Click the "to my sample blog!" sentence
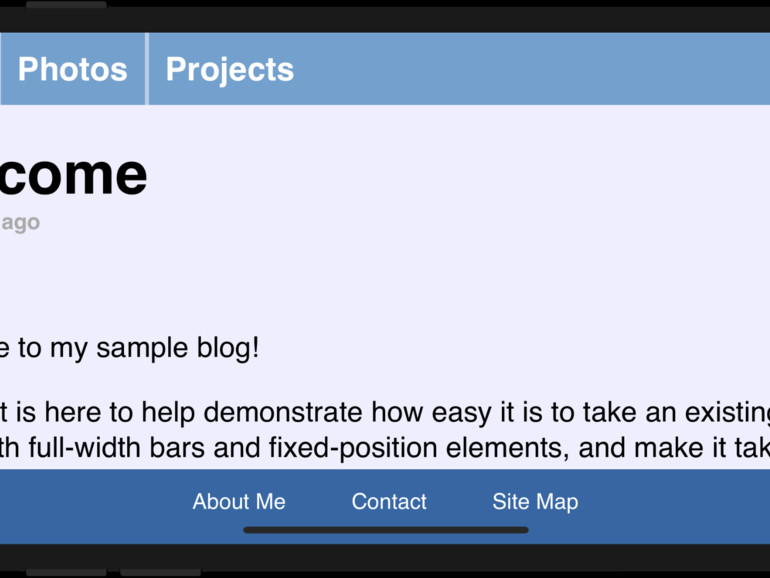This screenshot has height=578, width=770. 130,348
